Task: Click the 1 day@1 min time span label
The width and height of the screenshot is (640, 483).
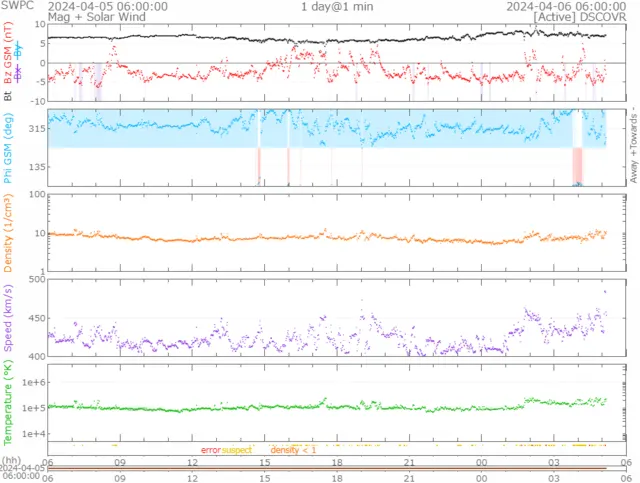Action: pyautogui.click(x=337, y=6)
